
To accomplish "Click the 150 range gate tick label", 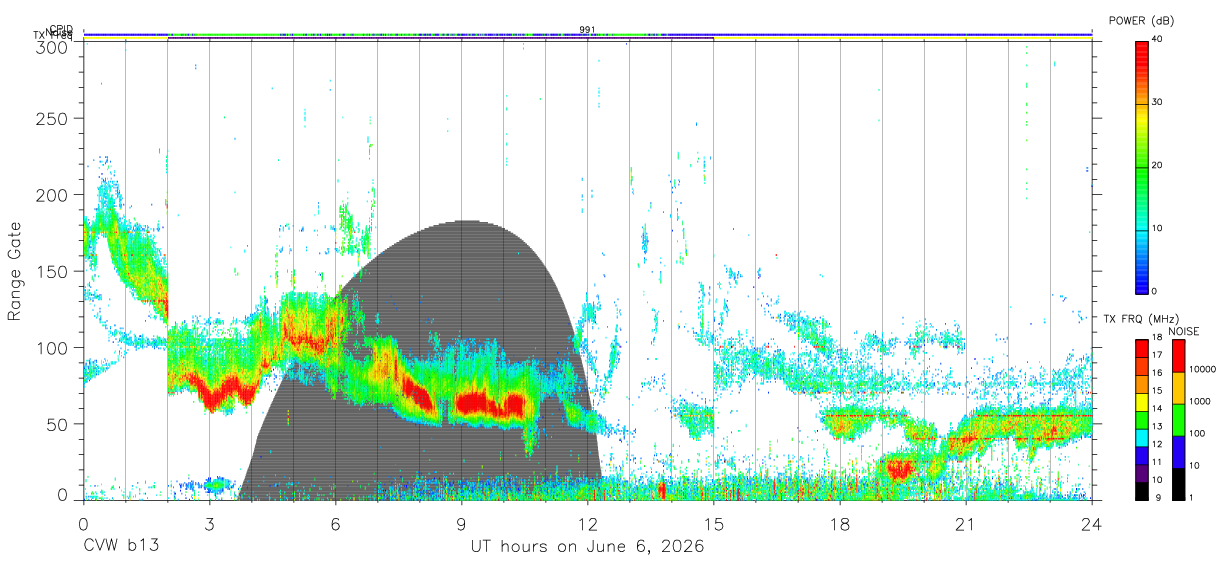I will pos(52,272).
